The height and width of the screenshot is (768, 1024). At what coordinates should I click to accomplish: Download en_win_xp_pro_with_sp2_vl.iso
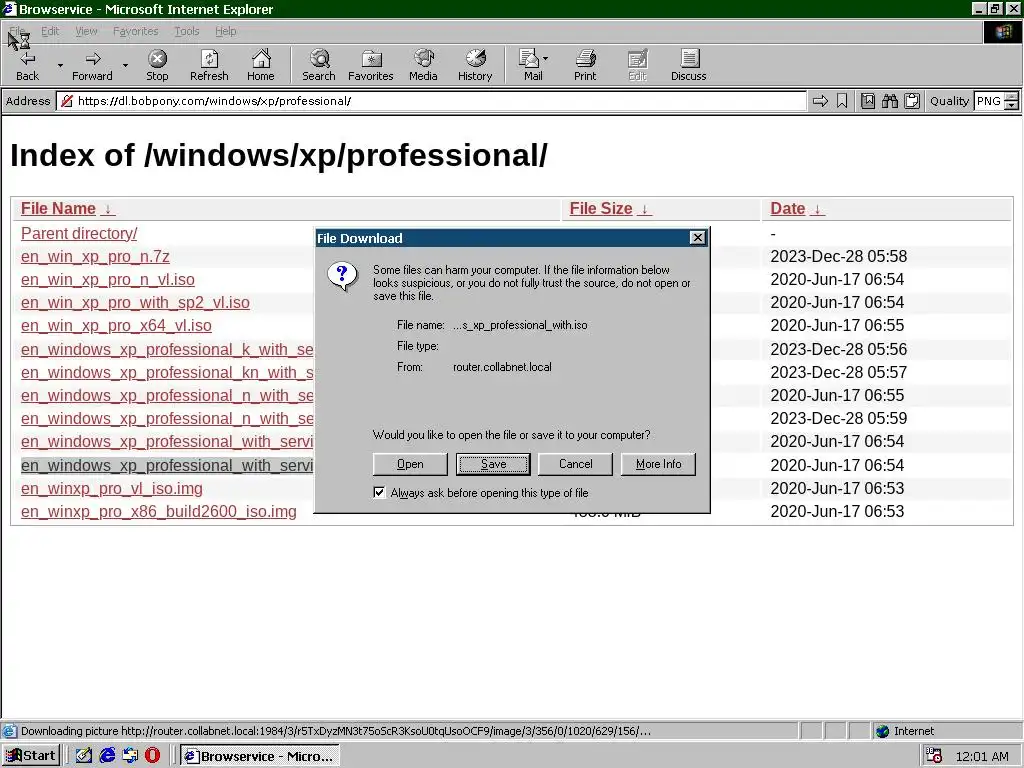(135, 302)
